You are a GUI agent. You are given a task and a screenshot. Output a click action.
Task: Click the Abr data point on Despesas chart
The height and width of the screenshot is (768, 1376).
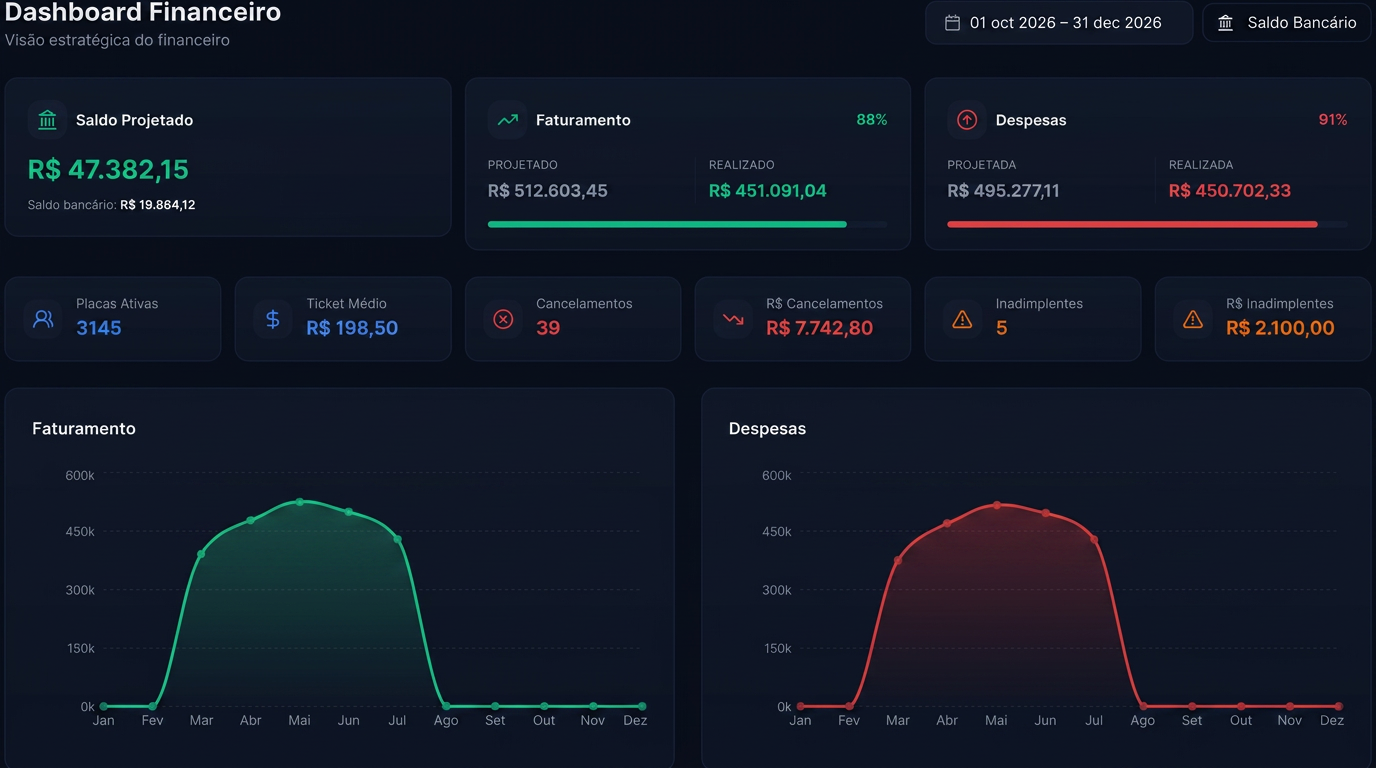click(x=947, y=523)
